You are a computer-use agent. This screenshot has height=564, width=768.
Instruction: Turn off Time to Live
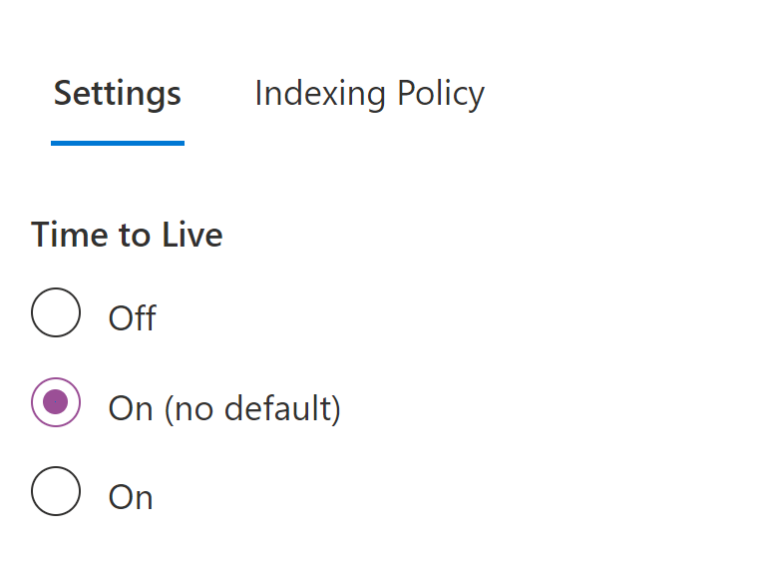[x=56, y=313]
